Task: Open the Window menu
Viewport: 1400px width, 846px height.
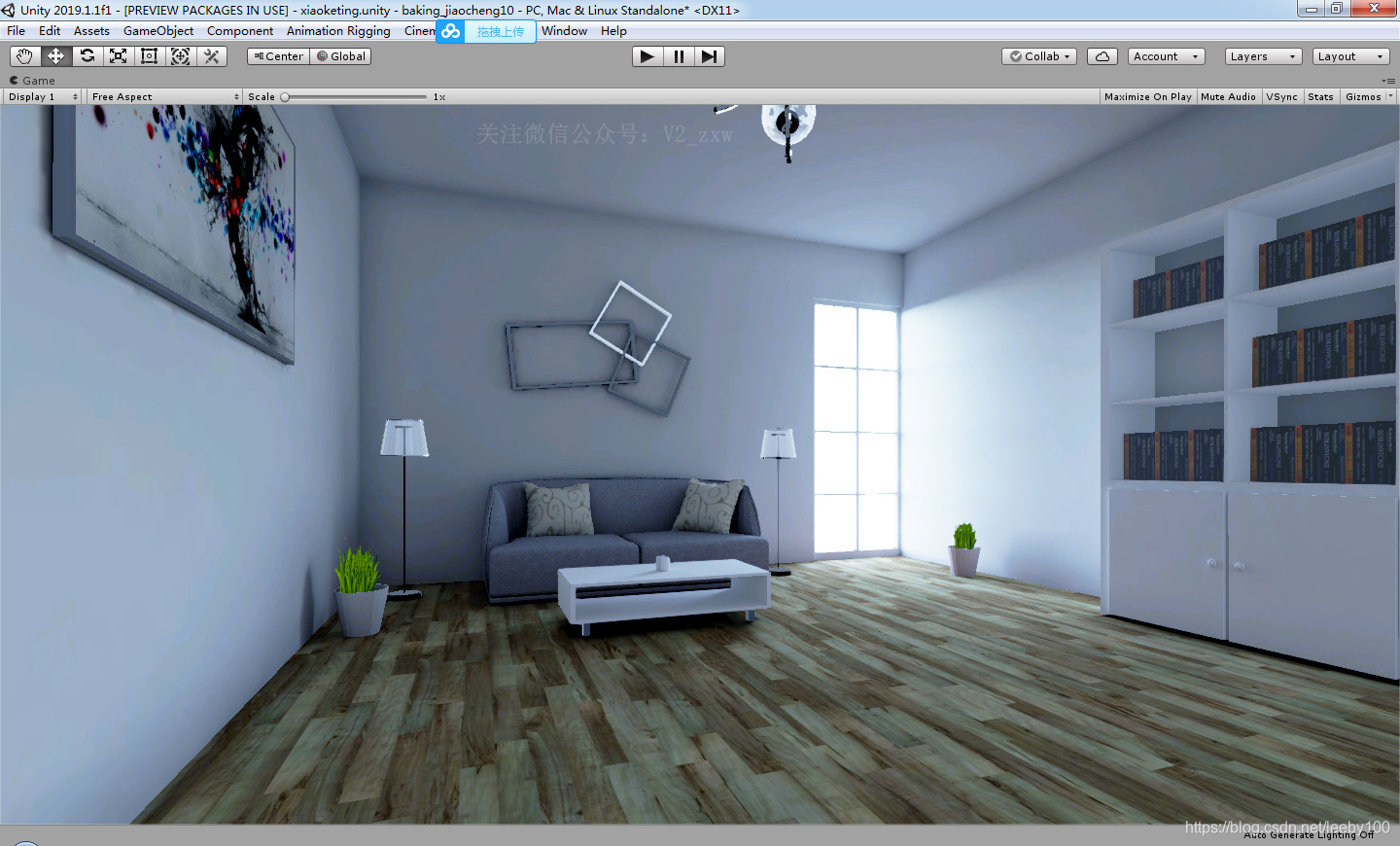Action: [x=564, y=31]
